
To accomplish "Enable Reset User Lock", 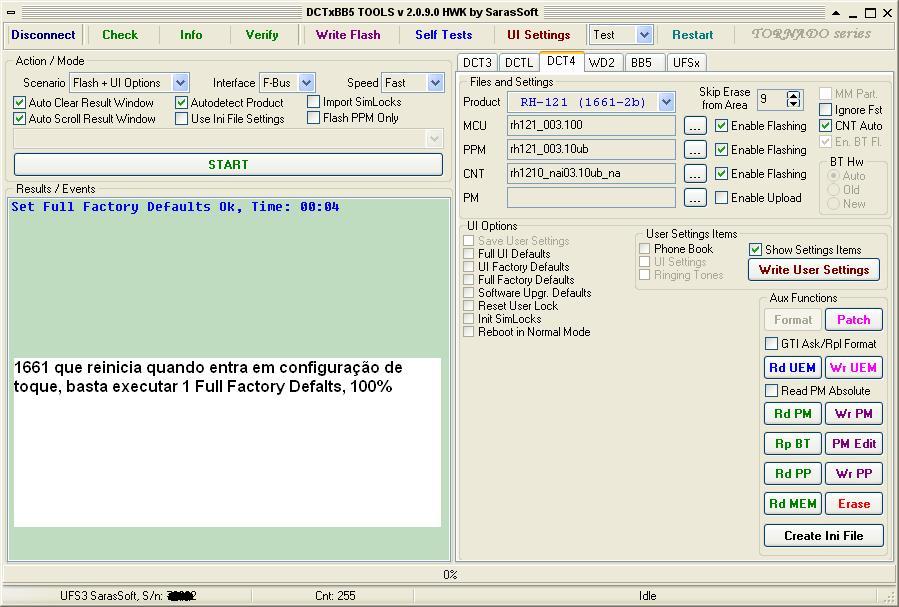I will [469, 306].
